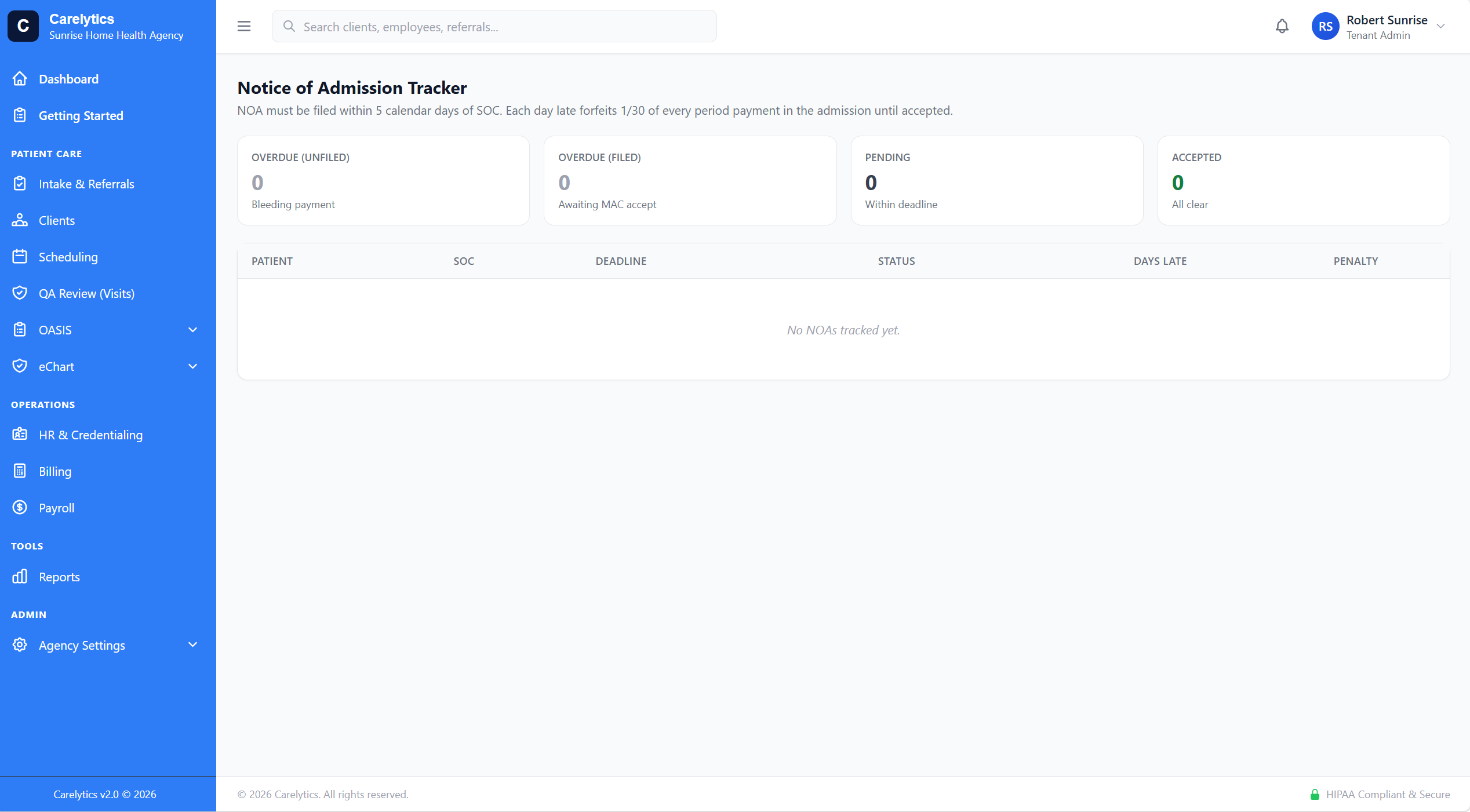Image resolution: width=1470 pixels, height=812 pixels.
Task: Click 'Awaiting MAC accept' label
Action: coord(607,204)
